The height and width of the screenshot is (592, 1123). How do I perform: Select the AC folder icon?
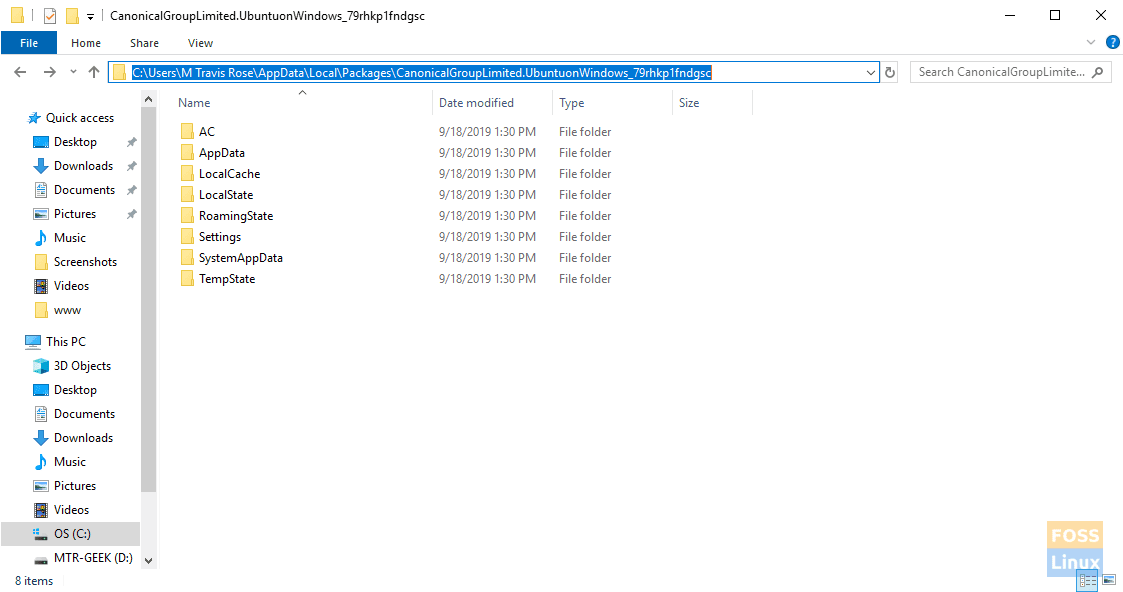point(187,131)
